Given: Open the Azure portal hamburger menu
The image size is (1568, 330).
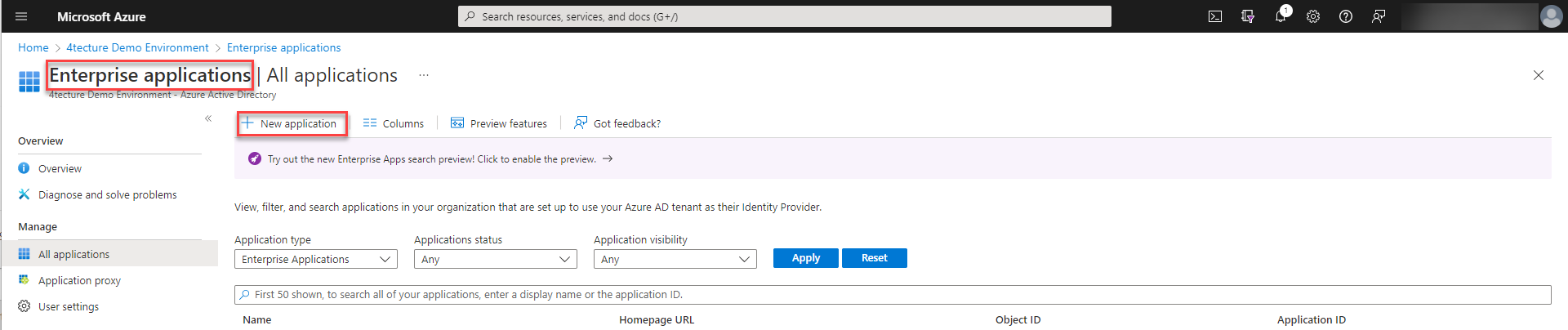Looking at the screenshot, I should [x=21, y=16].
